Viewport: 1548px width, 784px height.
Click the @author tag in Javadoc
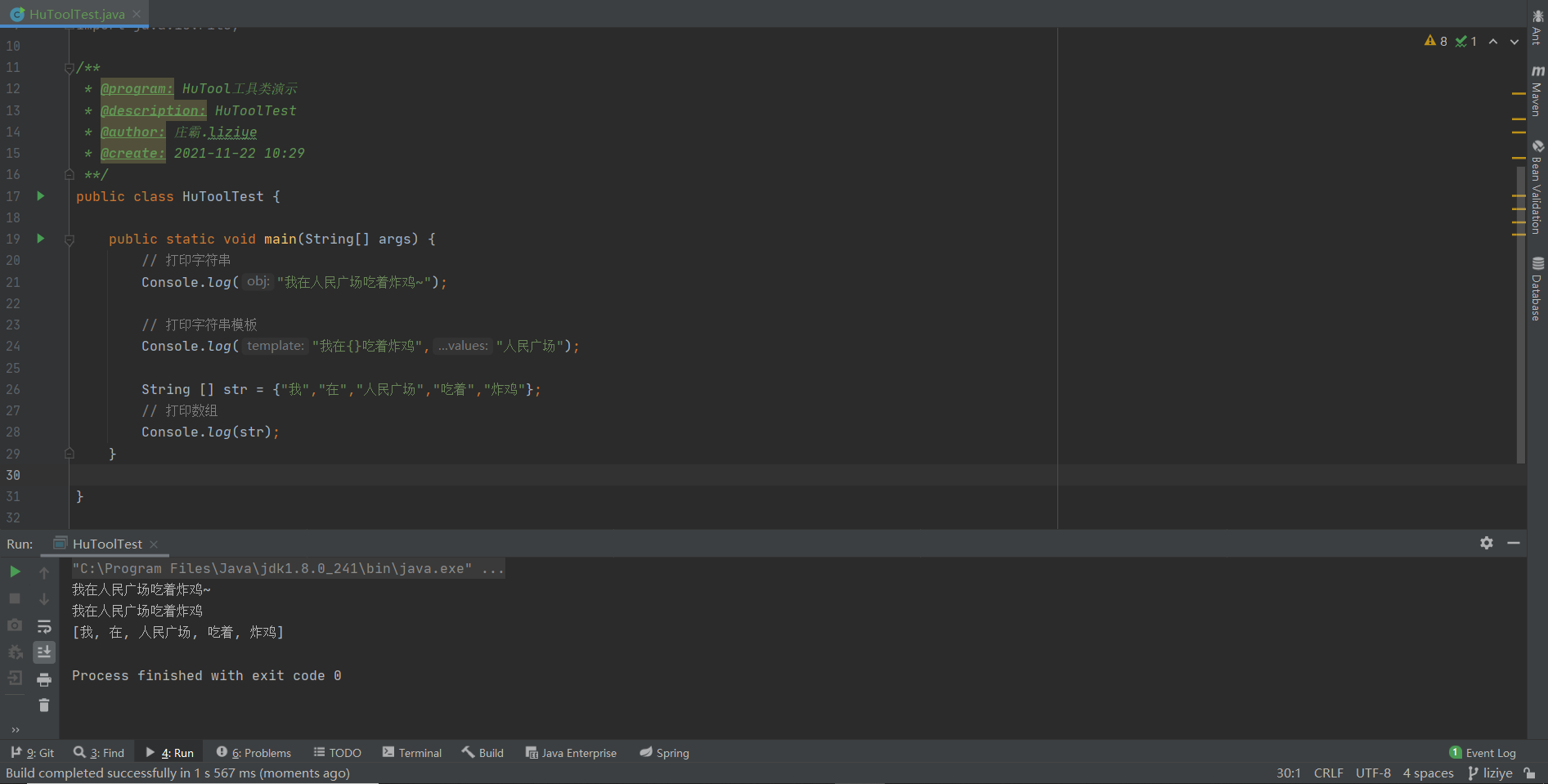(x=132, y=132)
